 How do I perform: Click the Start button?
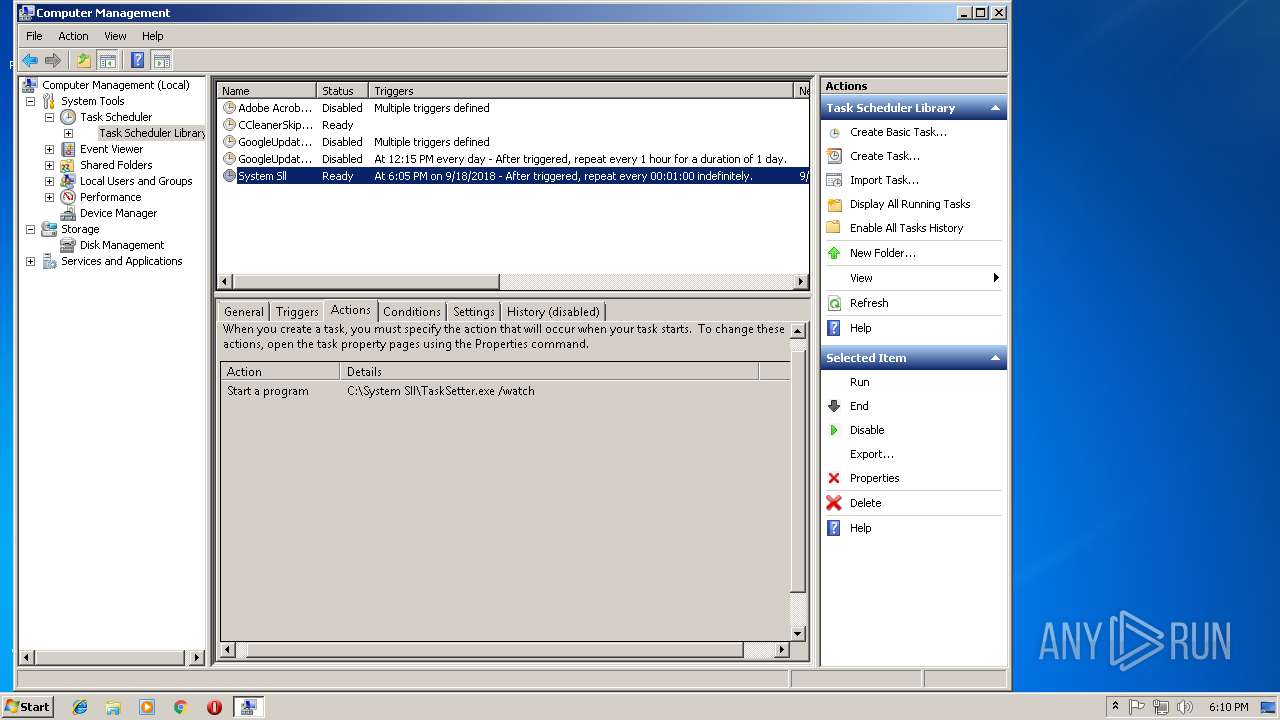[27, 707]
